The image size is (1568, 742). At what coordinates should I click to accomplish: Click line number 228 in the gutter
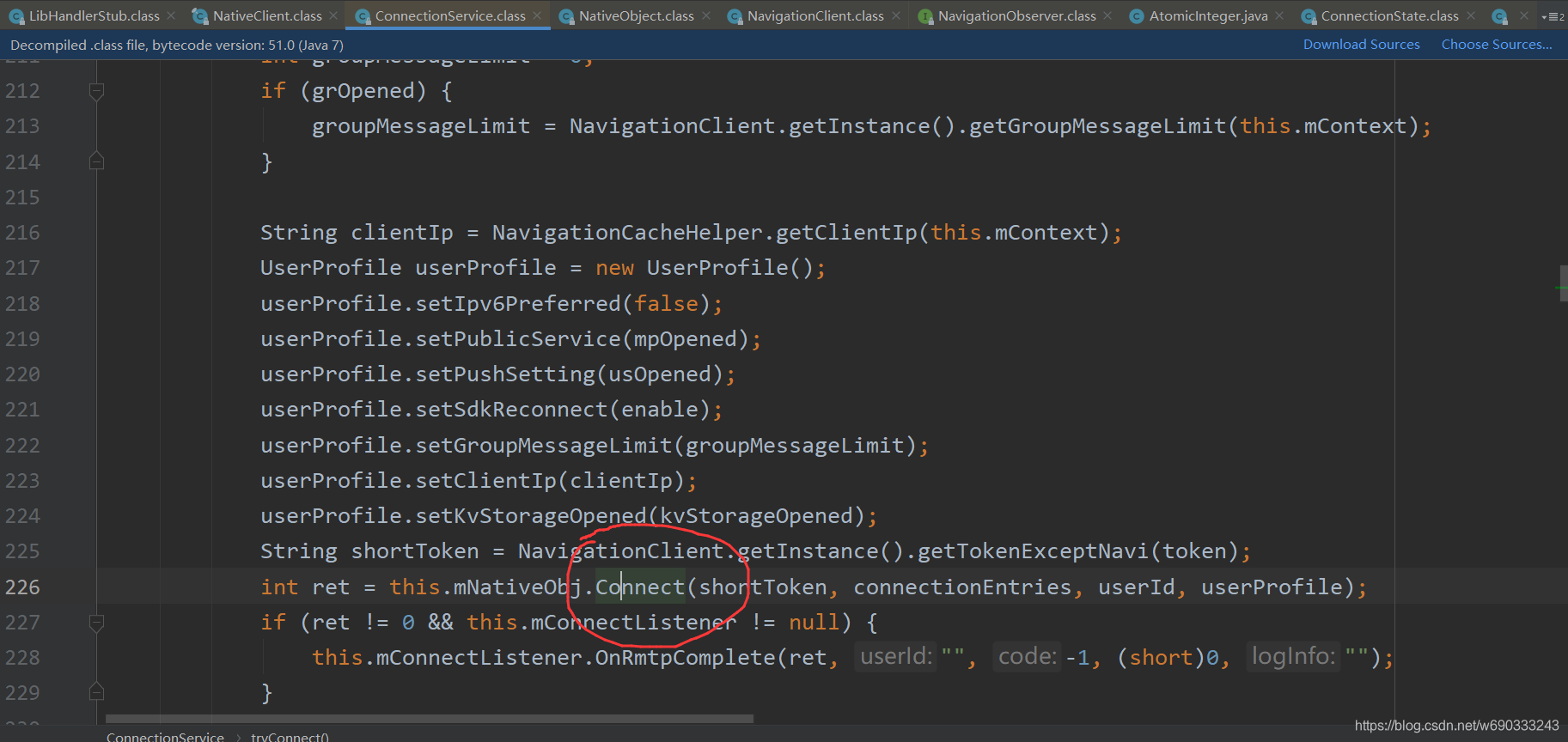pos(22,658)
